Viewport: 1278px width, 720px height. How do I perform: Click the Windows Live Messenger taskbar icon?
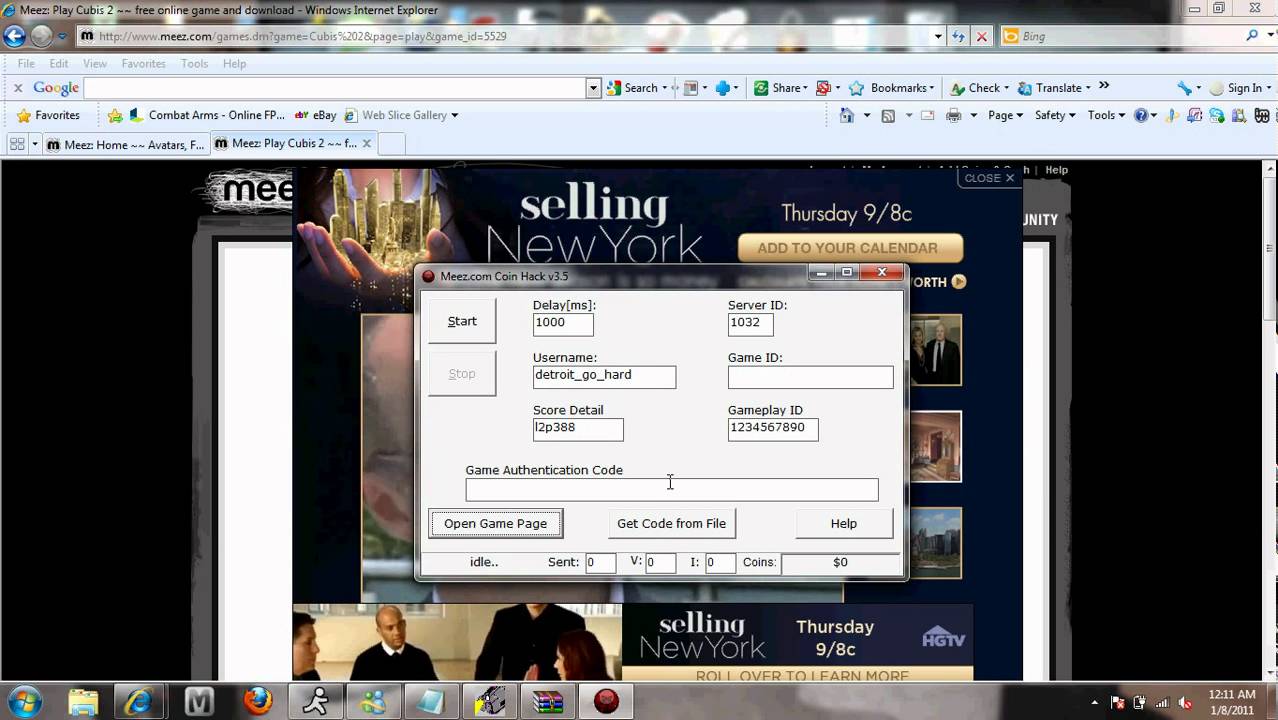coord(373,701)
